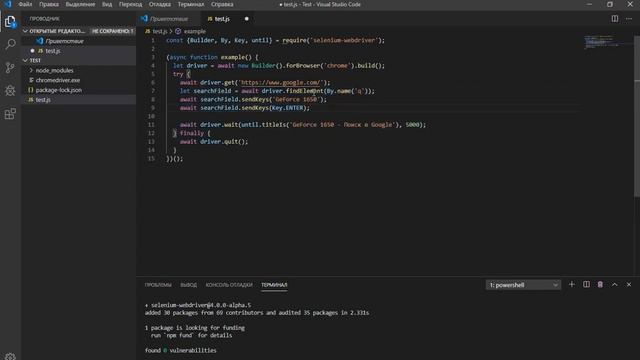
Task: Collapse the open editors section
Action: coord(25,31)
